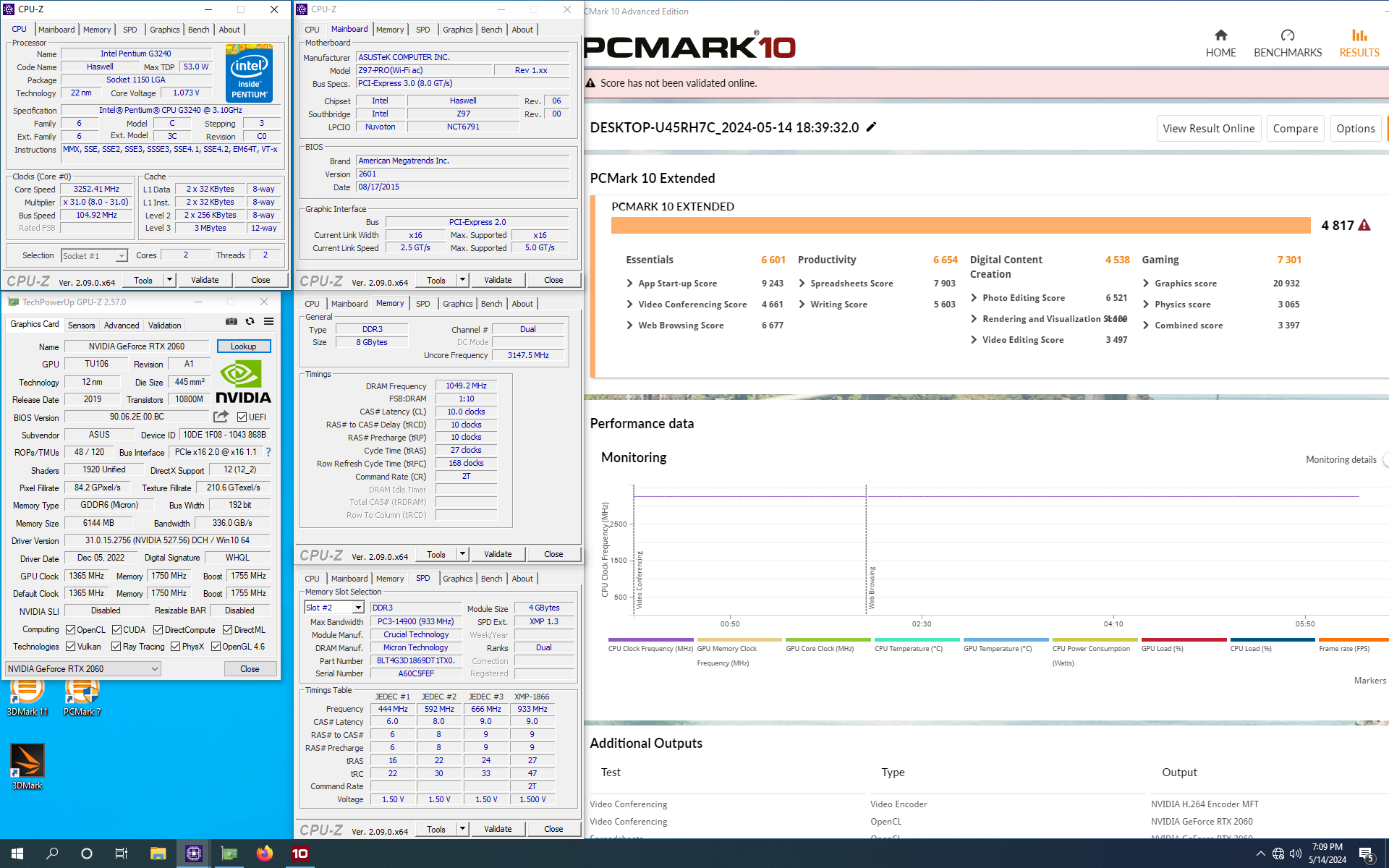The image size is (1389, 868).
Task: Toggle DirectCompute checkbox
Action: [158, 630]
